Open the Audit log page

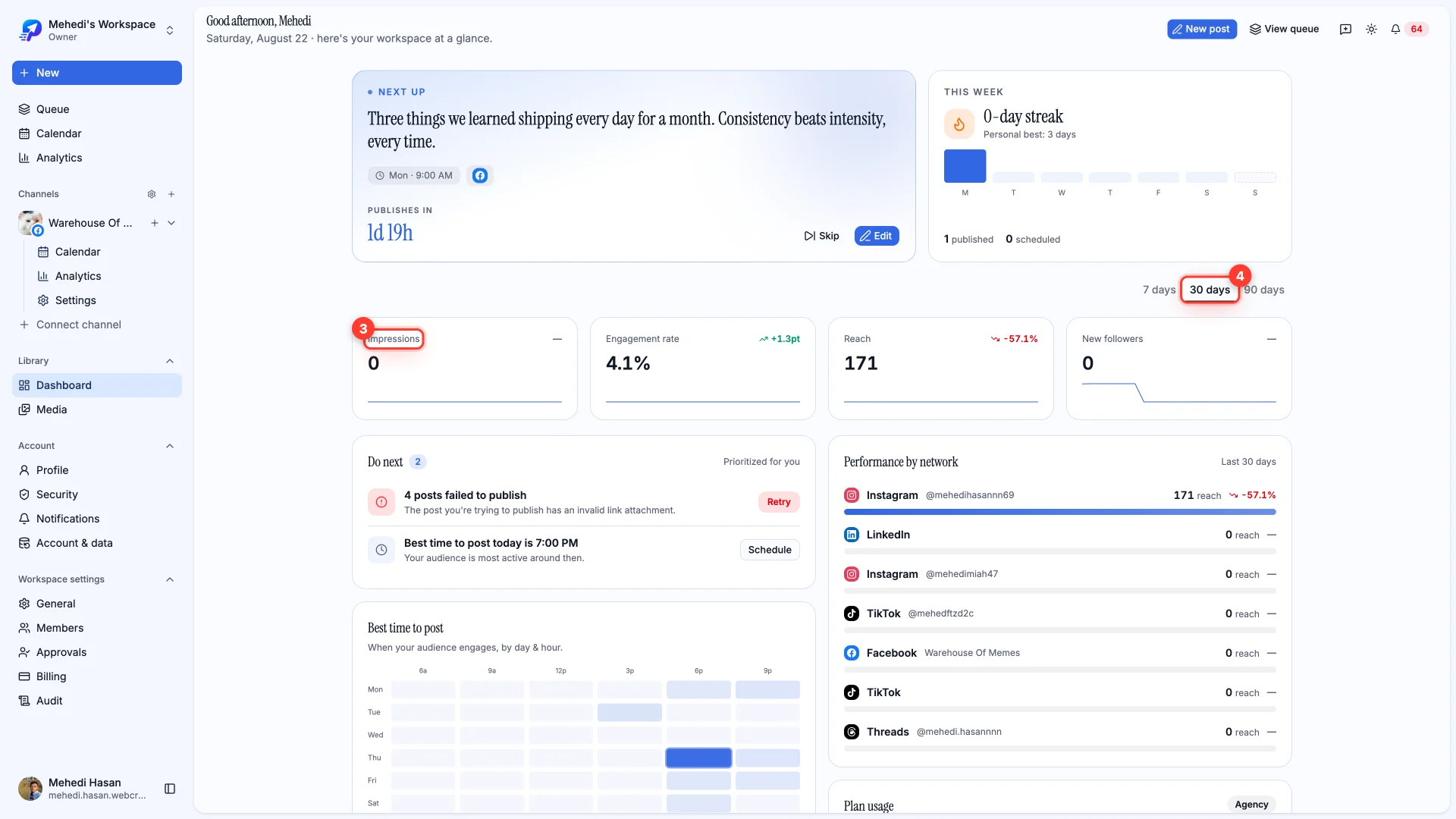click(x=97, y=701)
